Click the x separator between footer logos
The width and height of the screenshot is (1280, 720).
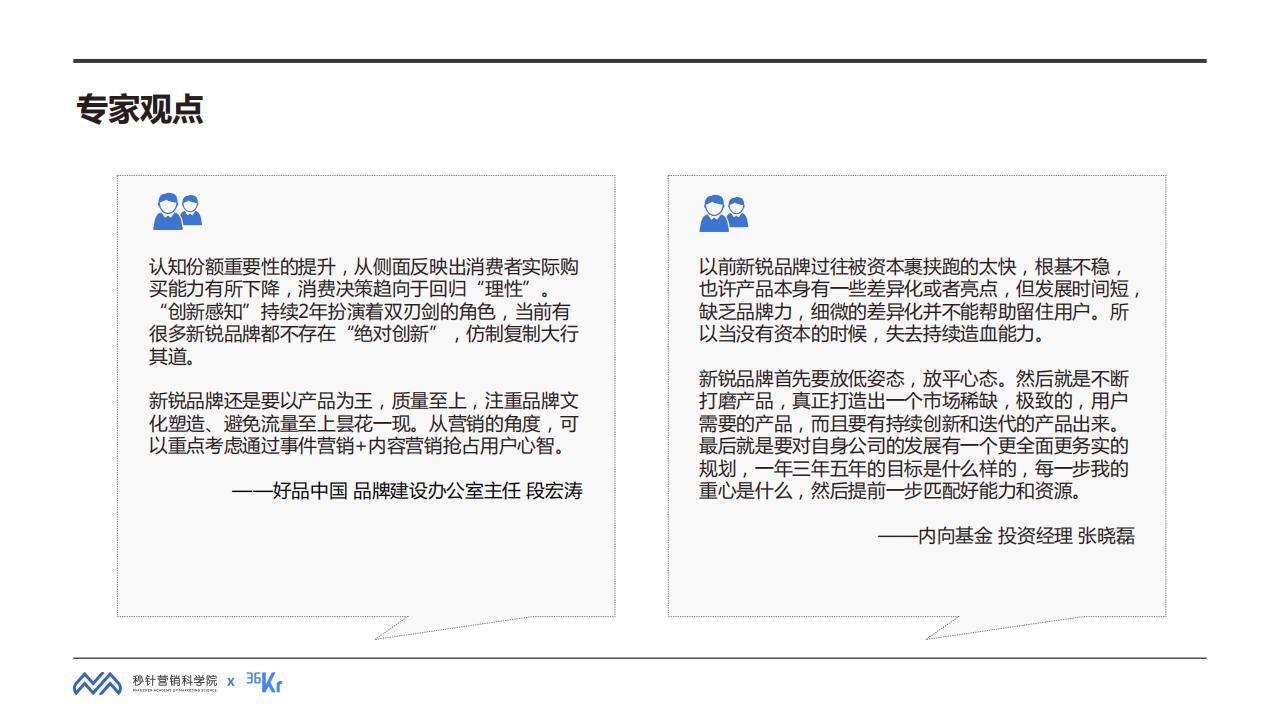click(230, 682)
